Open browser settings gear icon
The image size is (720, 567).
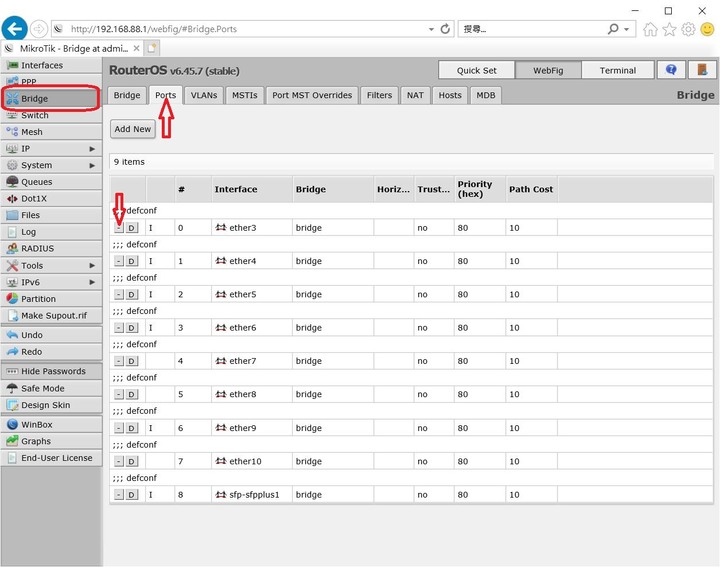point(688,29)
